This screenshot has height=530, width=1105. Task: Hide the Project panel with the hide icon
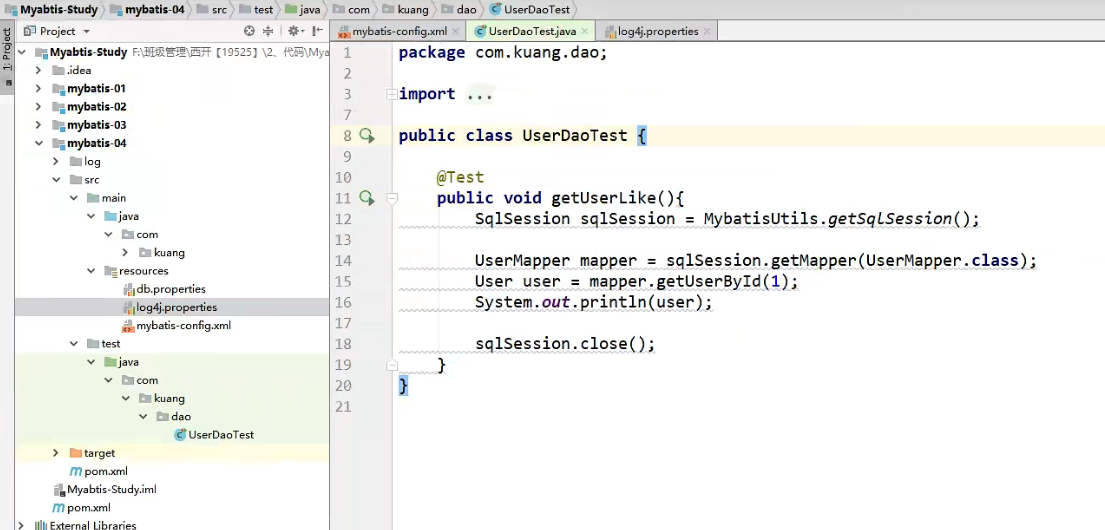click(x=318, y=31)
